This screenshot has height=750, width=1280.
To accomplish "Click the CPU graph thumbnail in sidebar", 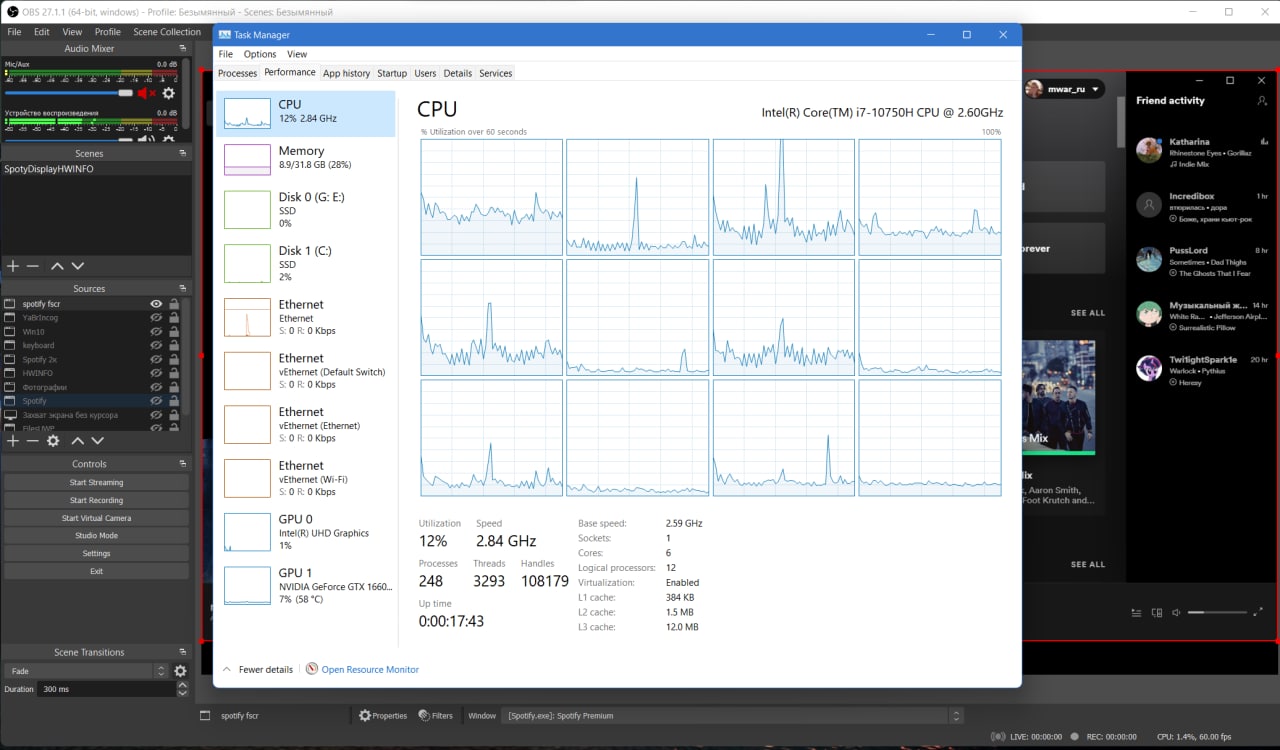I will point(247,112).
